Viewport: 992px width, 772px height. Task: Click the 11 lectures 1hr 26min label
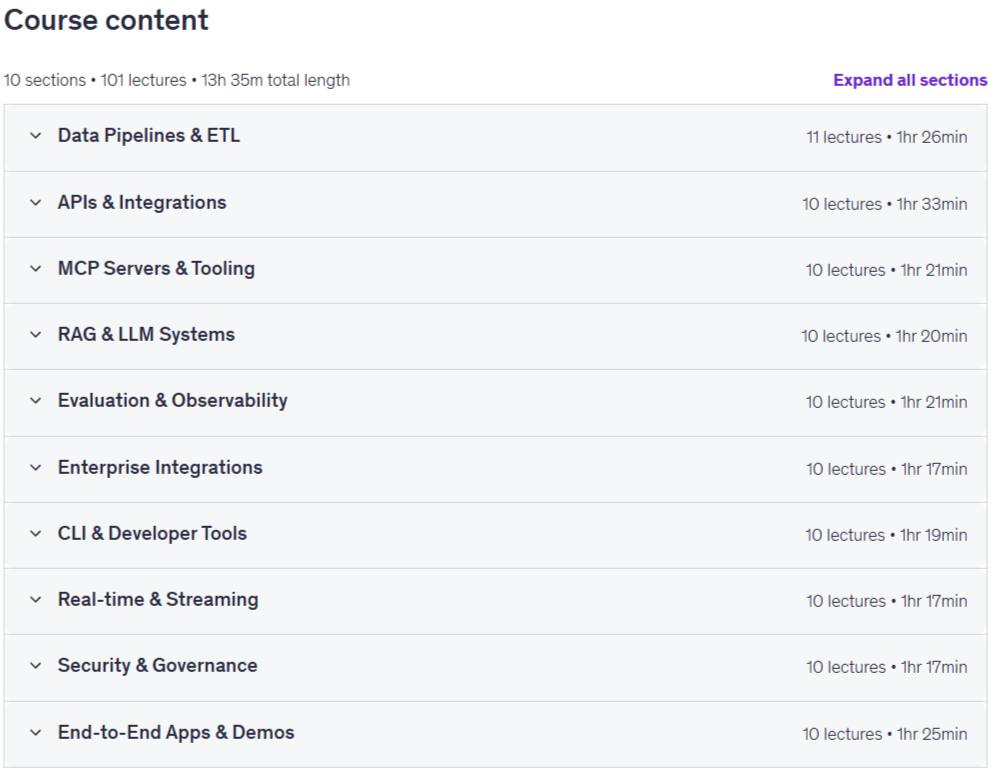886,137
